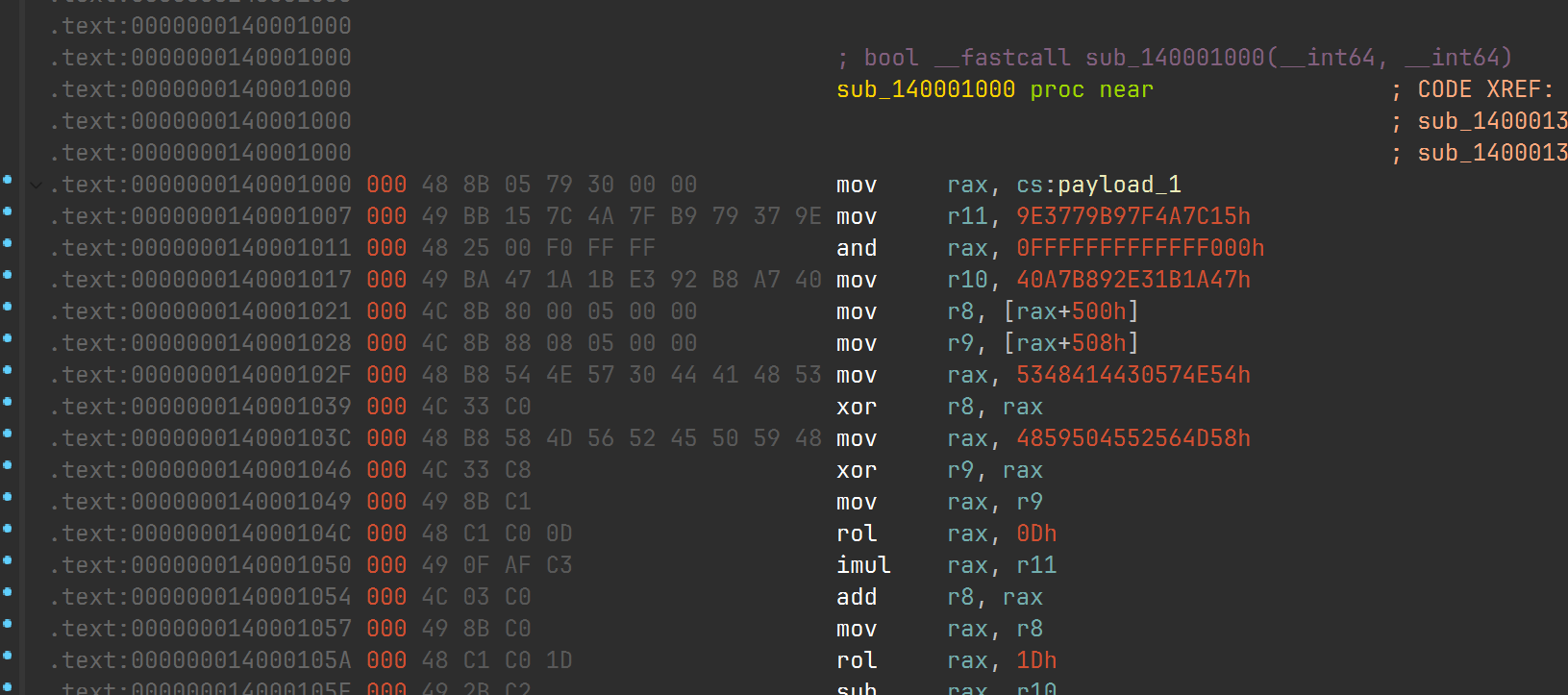1568x695 pixels.
Task: Click the blue dot at address 000000014000104C
Action: (x=8, y=529)
